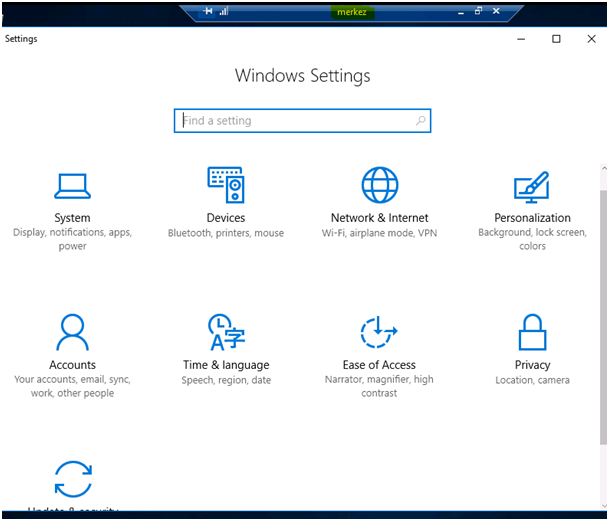Click the Devices label

coord(226,218)
